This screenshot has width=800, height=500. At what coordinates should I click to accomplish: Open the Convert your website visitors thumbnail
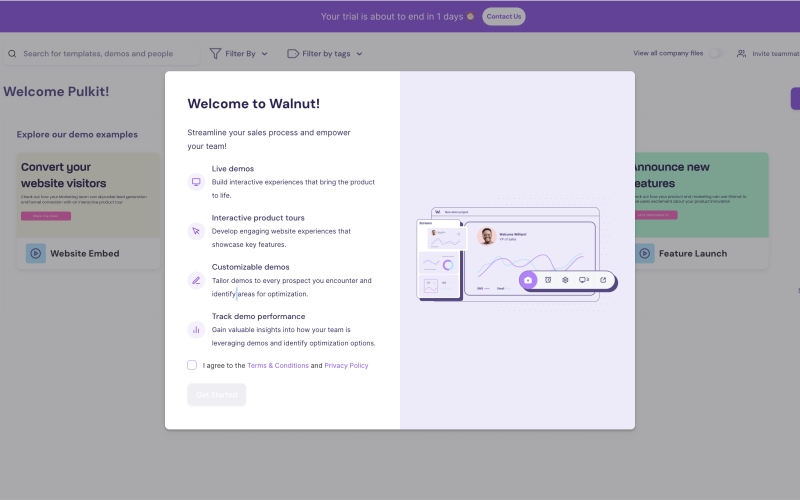click(88, 195)
